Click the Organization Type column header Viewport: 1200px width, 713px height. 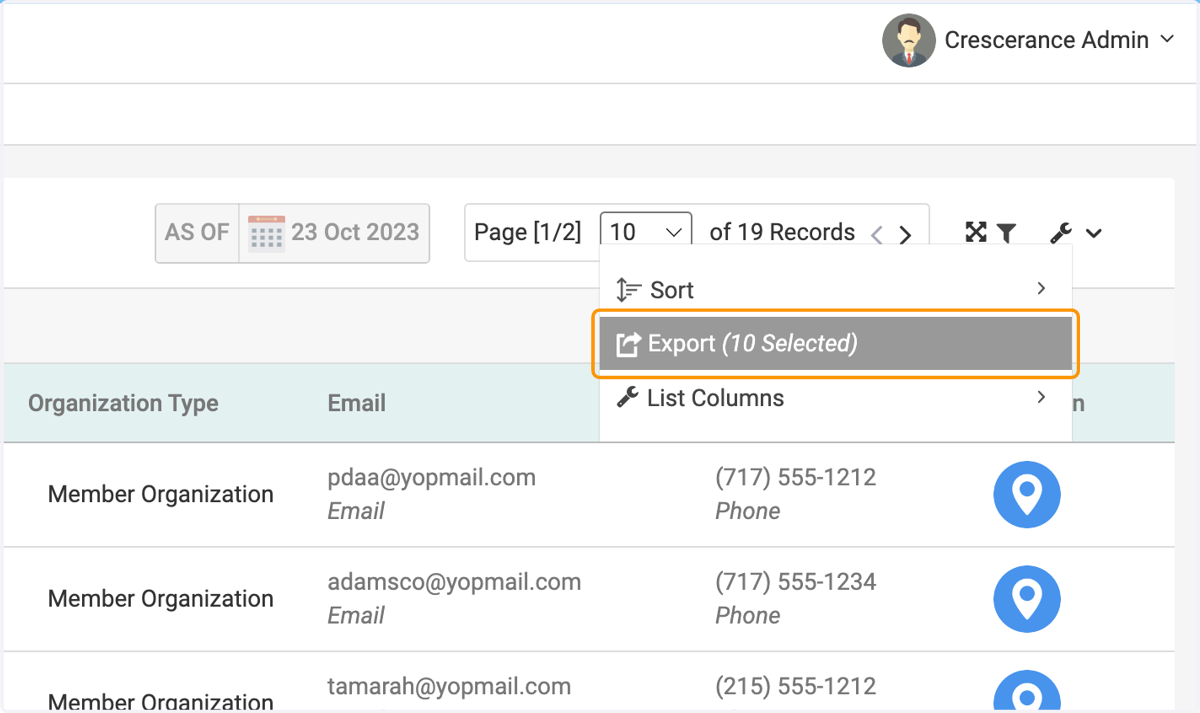pyautogui.click(x=123, y=404)
